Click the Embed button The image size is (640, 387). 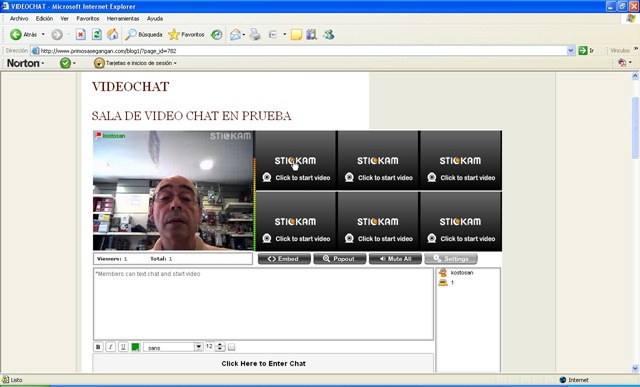[x=284, y=259]
